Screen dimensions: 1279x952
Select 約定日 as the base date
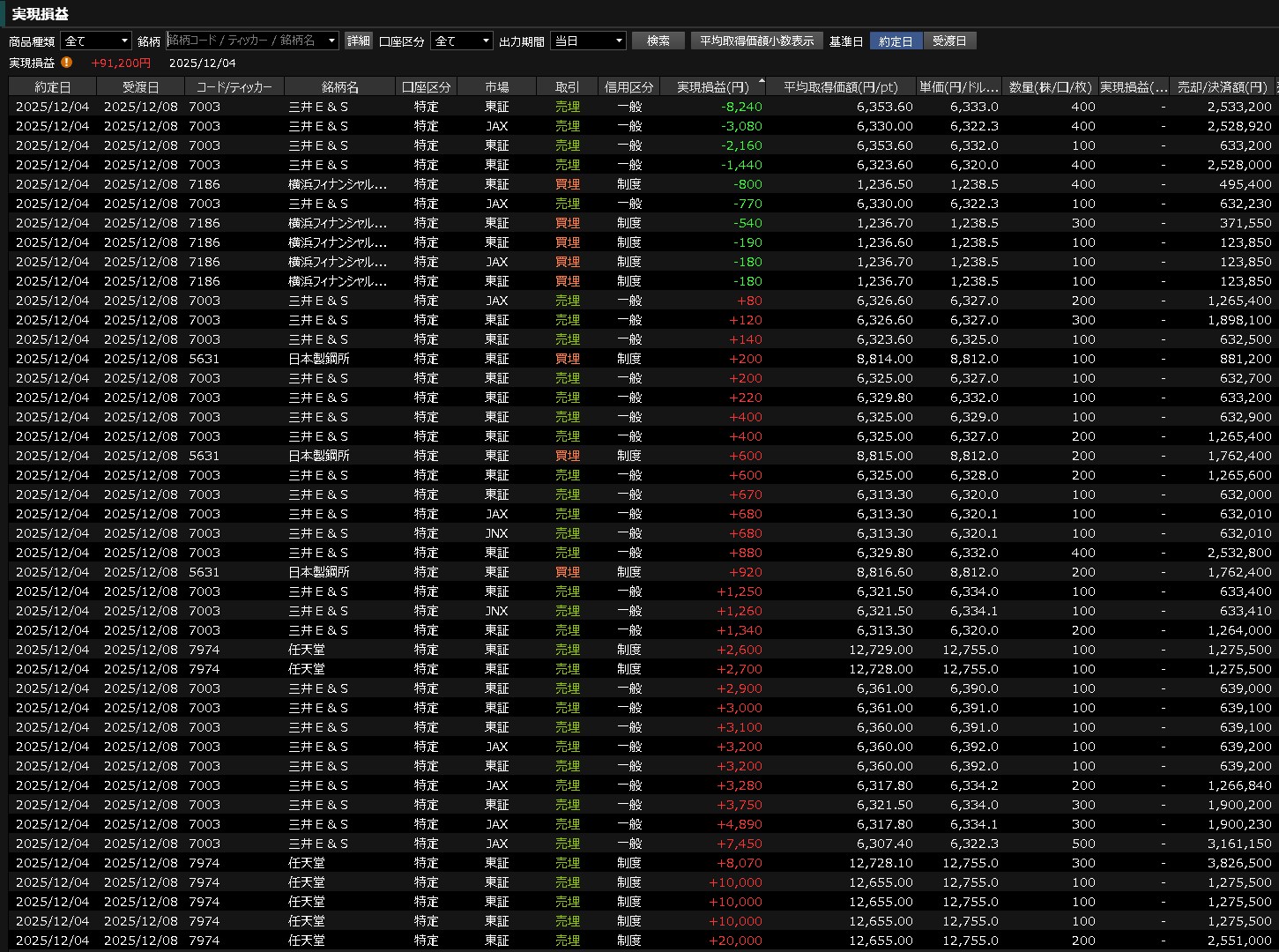[896, 41]
